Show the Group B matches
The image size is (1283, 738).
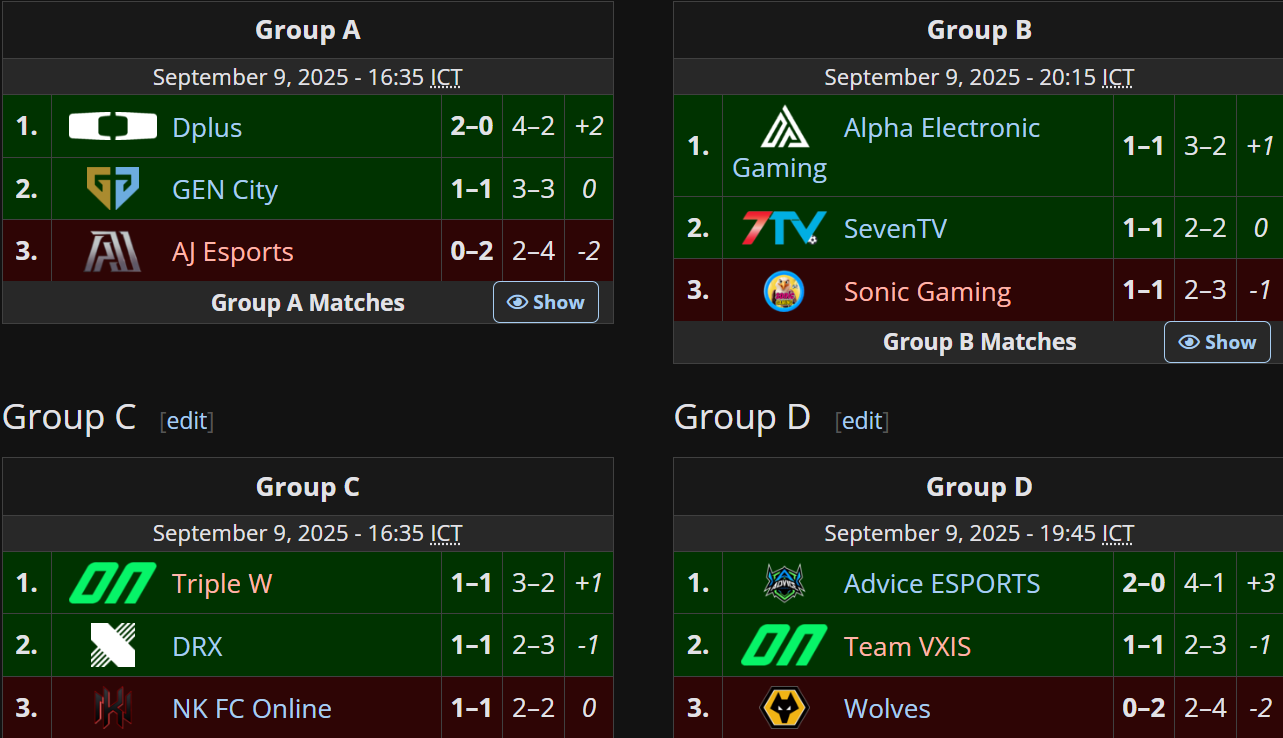tap(1217, 342)
